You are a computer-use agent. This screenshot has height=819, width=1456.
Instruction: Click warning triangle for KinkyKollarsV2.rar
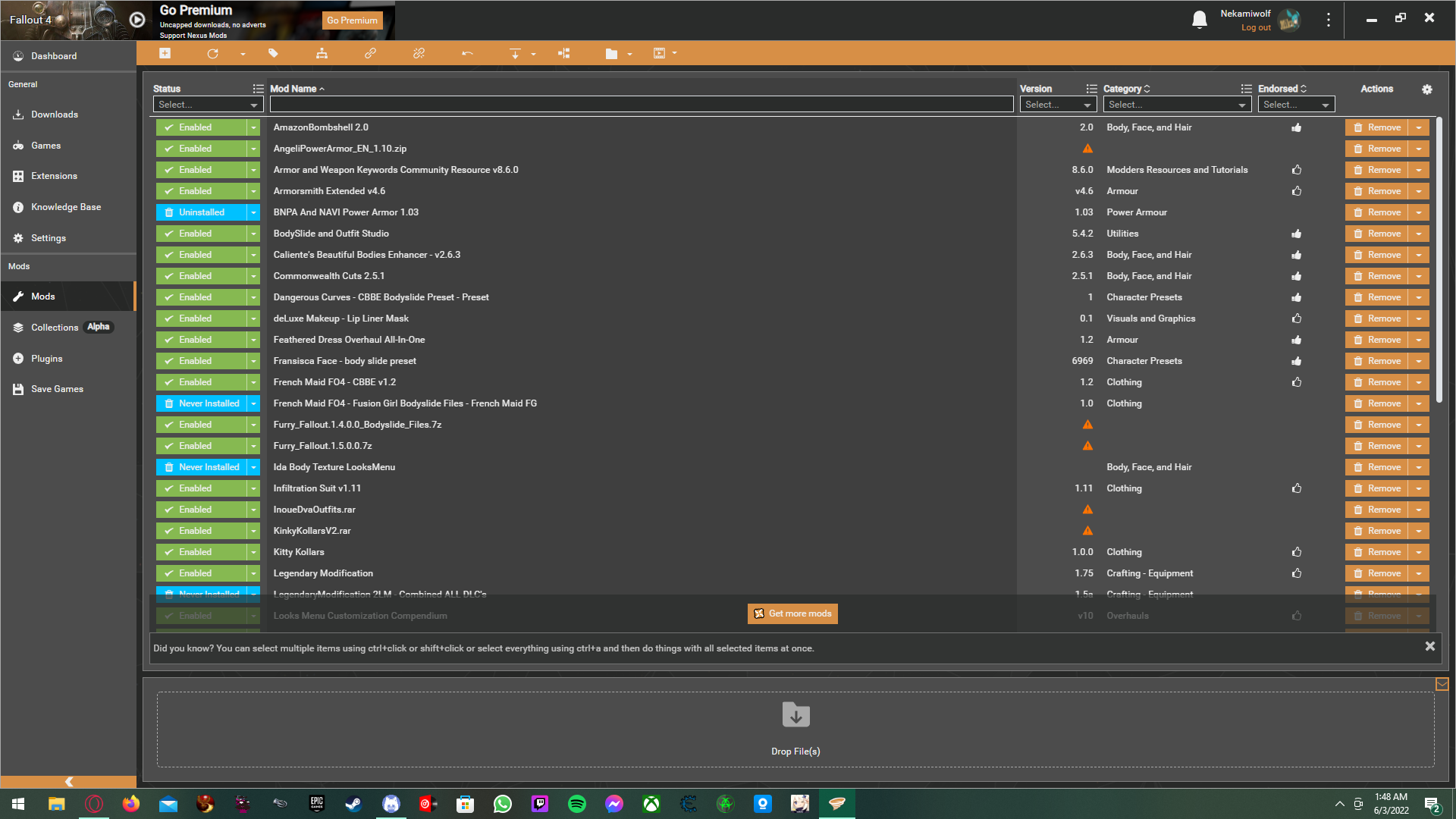coord(1087,531)
